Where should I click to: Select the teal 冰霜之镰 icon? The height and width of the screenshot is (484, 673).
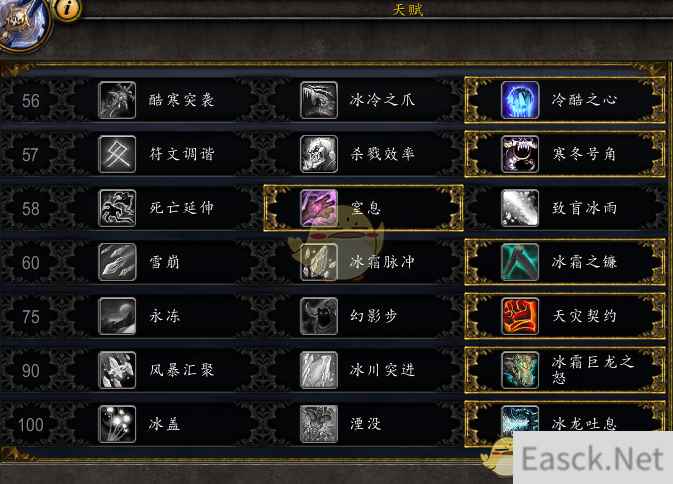click(520, 262)
